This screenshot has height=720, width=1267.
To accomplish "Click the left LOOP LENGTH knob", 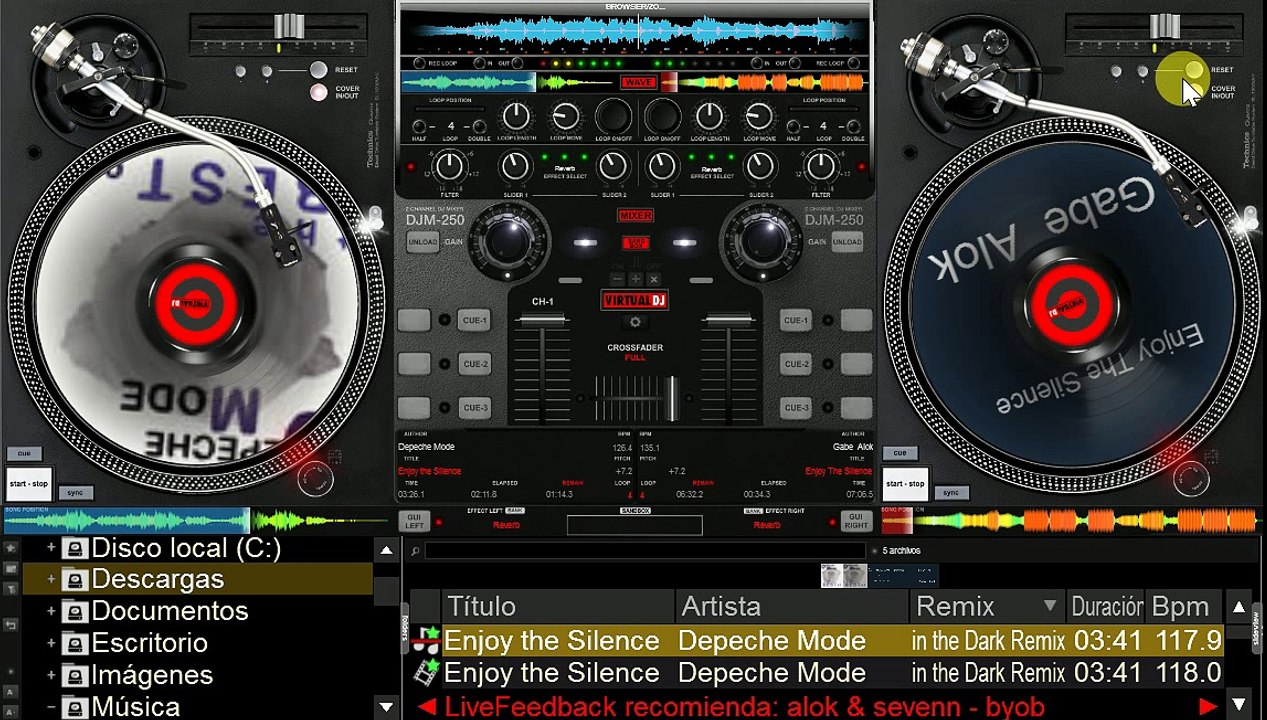I will point(516,117).
